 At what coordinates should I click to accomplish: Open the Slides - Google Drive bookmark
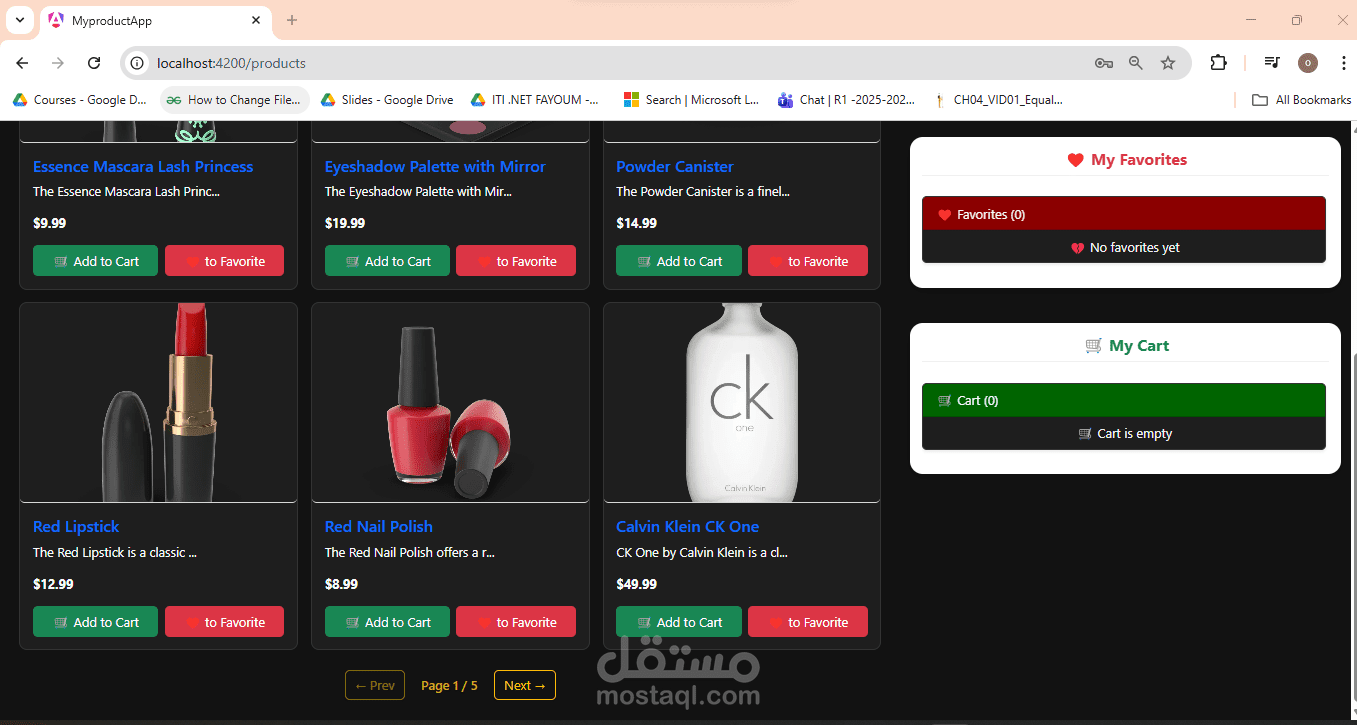click(x=387, y=100)
